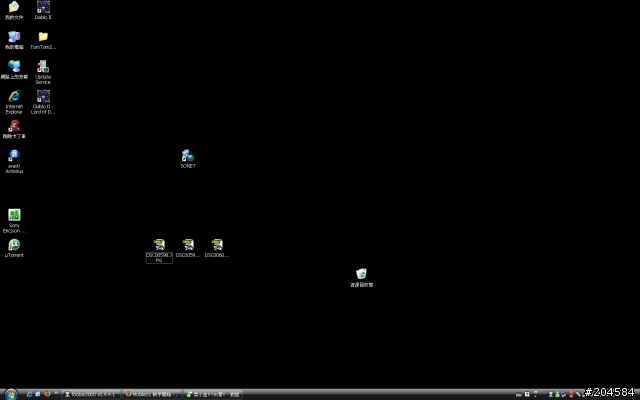
Task: Select the SONET desktop icon
Action: coord(188,158)
